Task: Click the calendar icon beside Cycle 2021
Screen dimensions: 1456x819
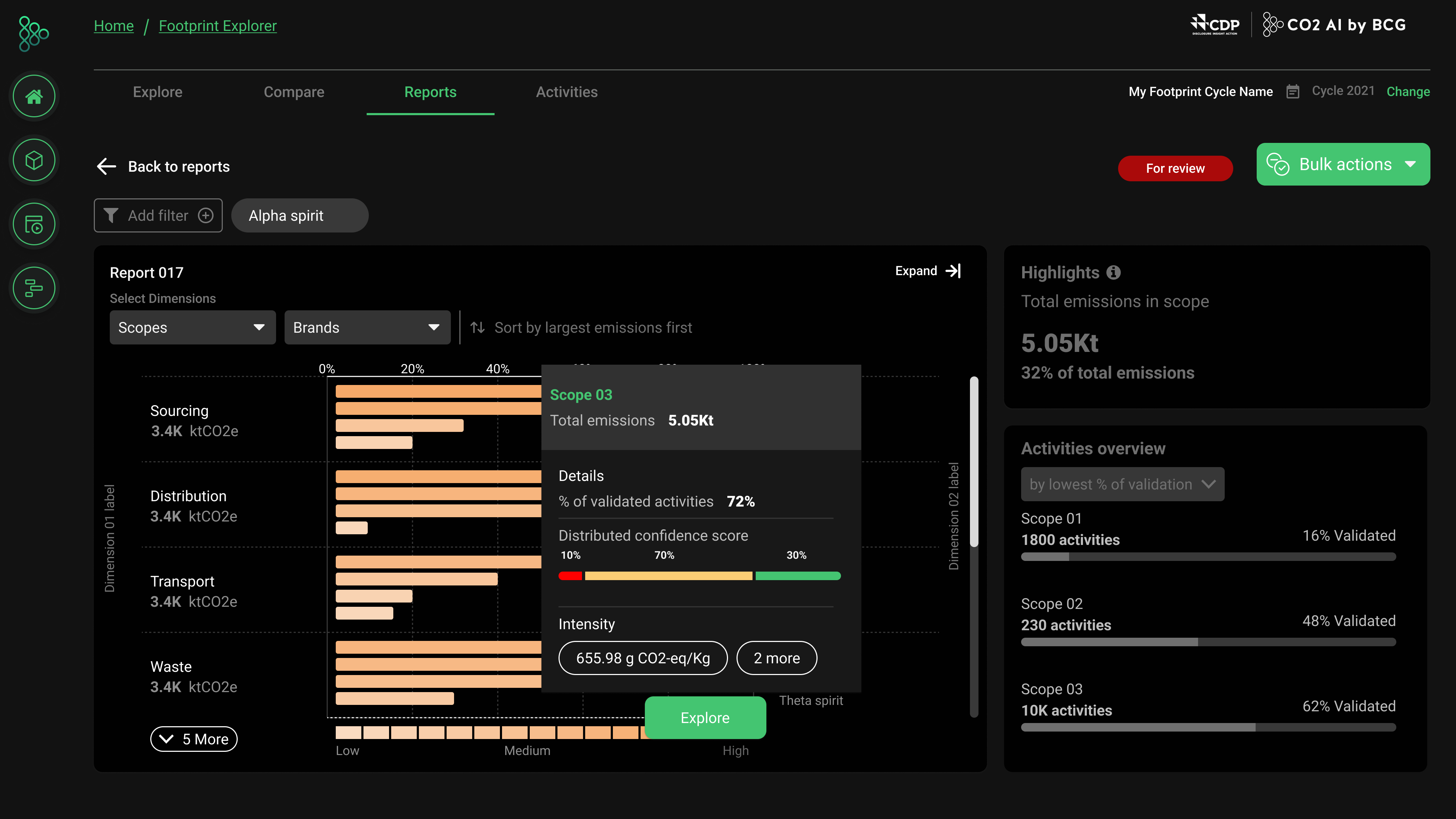Action: coord(1293,92)
